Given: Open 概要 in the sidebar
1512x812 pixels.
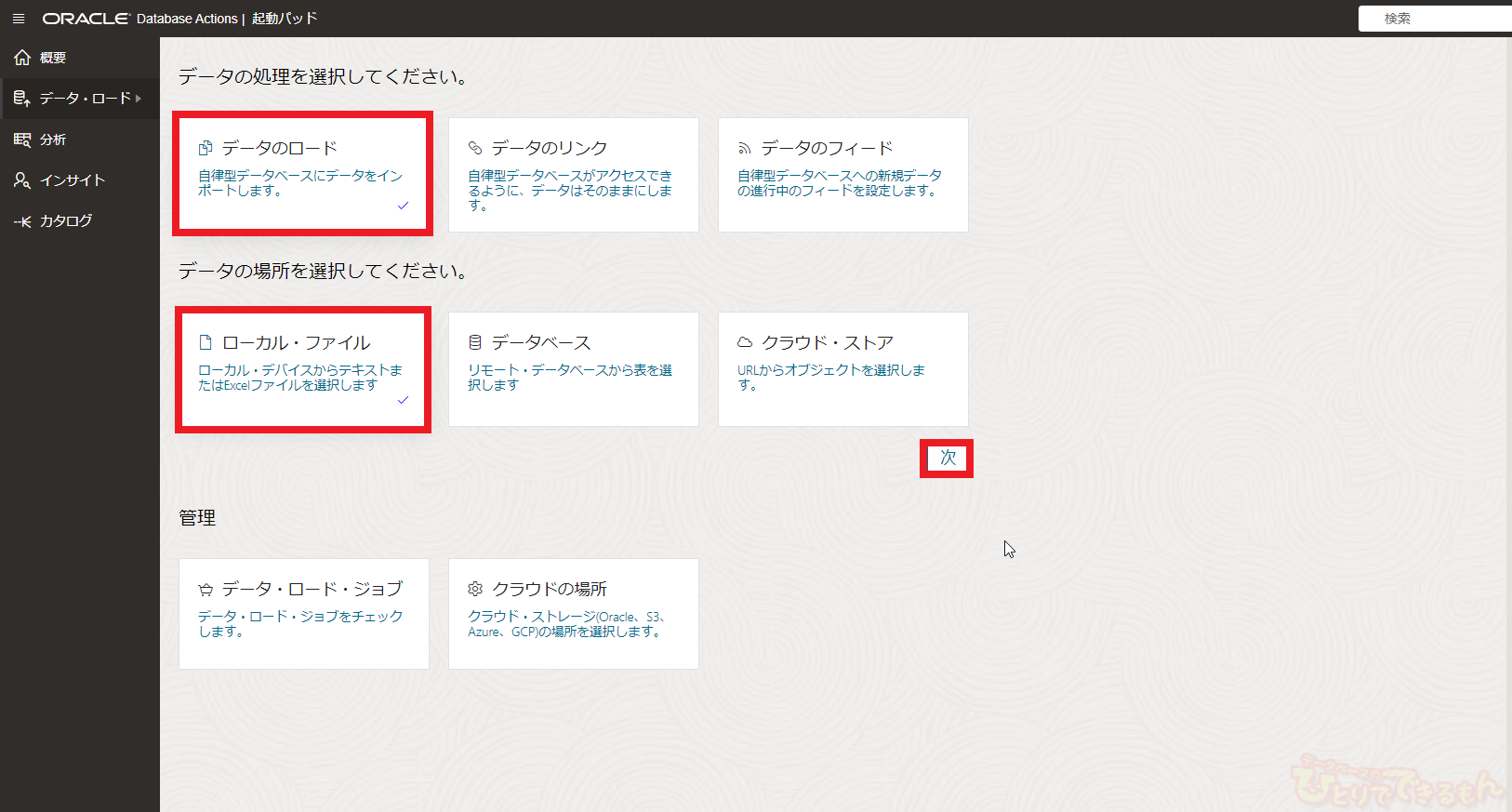Looking at the screenshot, I should [80, 58].
